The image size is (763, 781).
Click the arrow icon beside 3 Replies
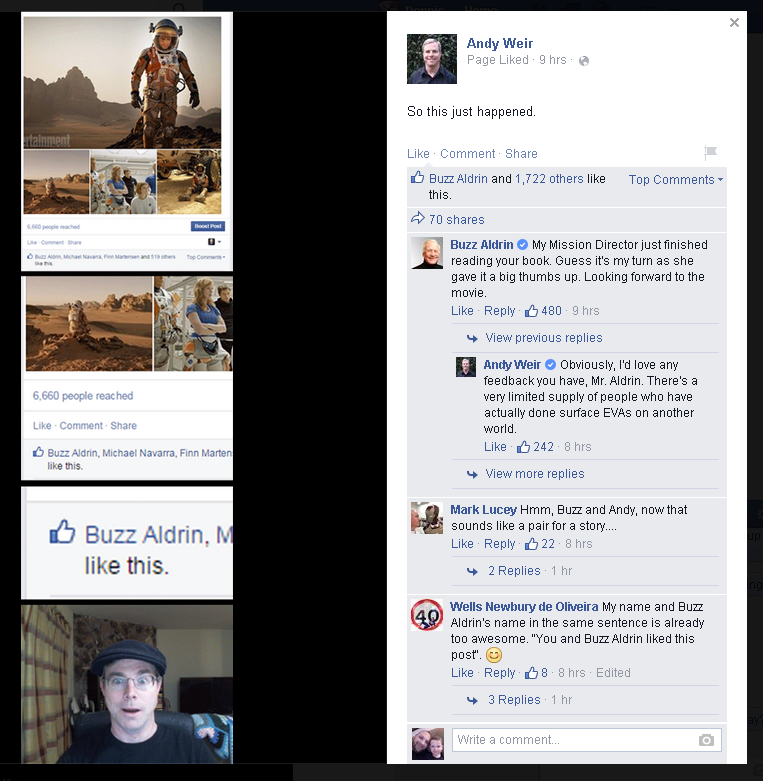click(472, 701)
